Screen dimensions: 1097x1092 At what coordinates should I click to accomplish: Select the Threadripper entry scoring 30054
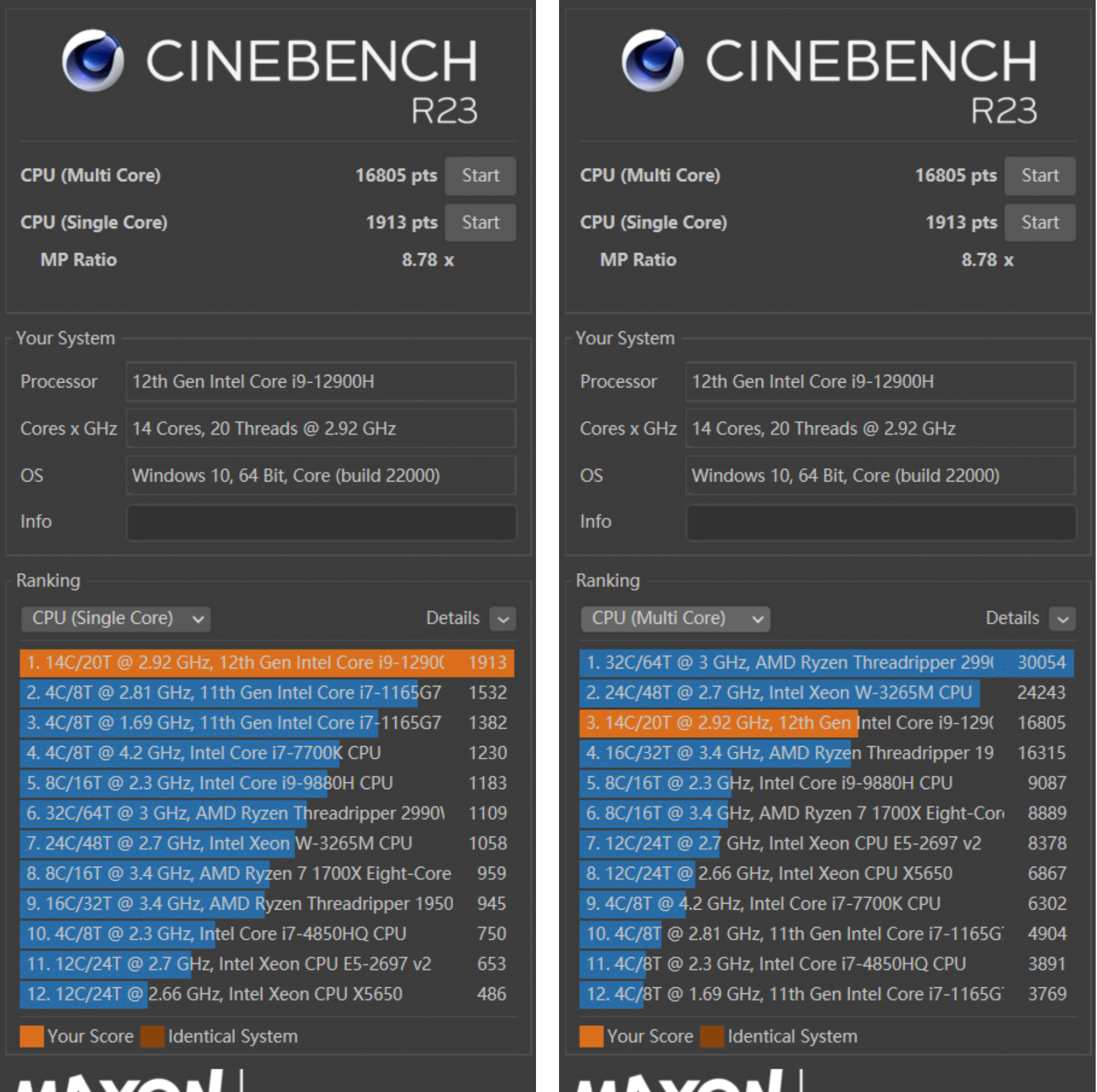click(x=826, y=663)
